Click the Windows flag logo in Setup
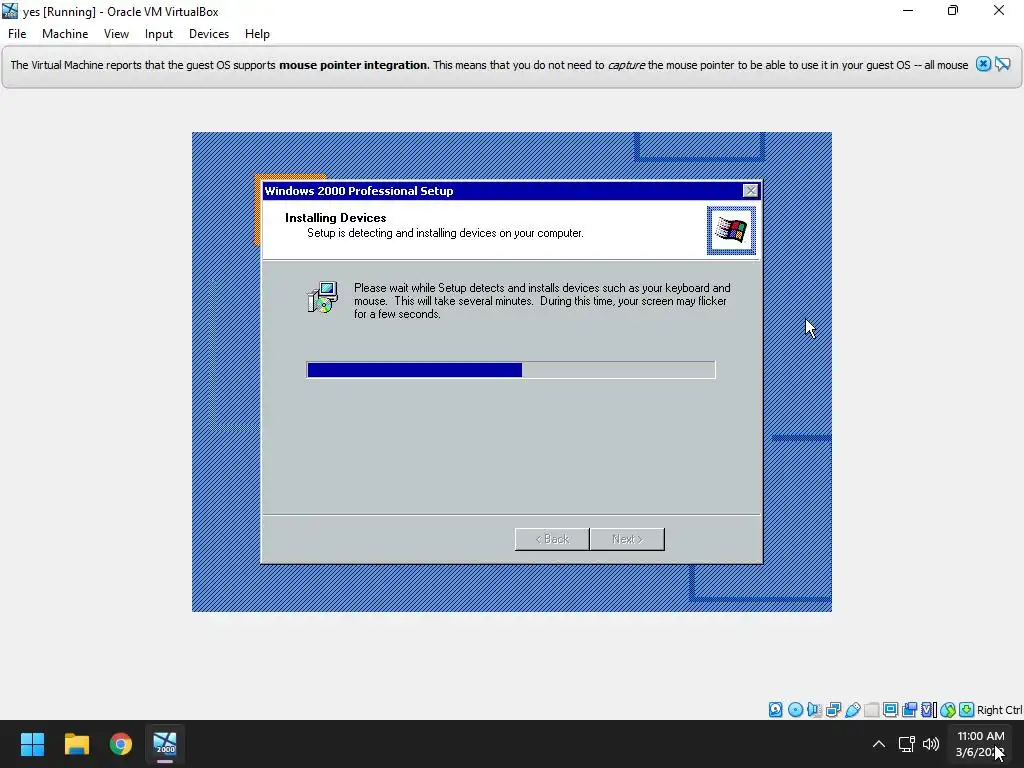 tap(731, 231)
